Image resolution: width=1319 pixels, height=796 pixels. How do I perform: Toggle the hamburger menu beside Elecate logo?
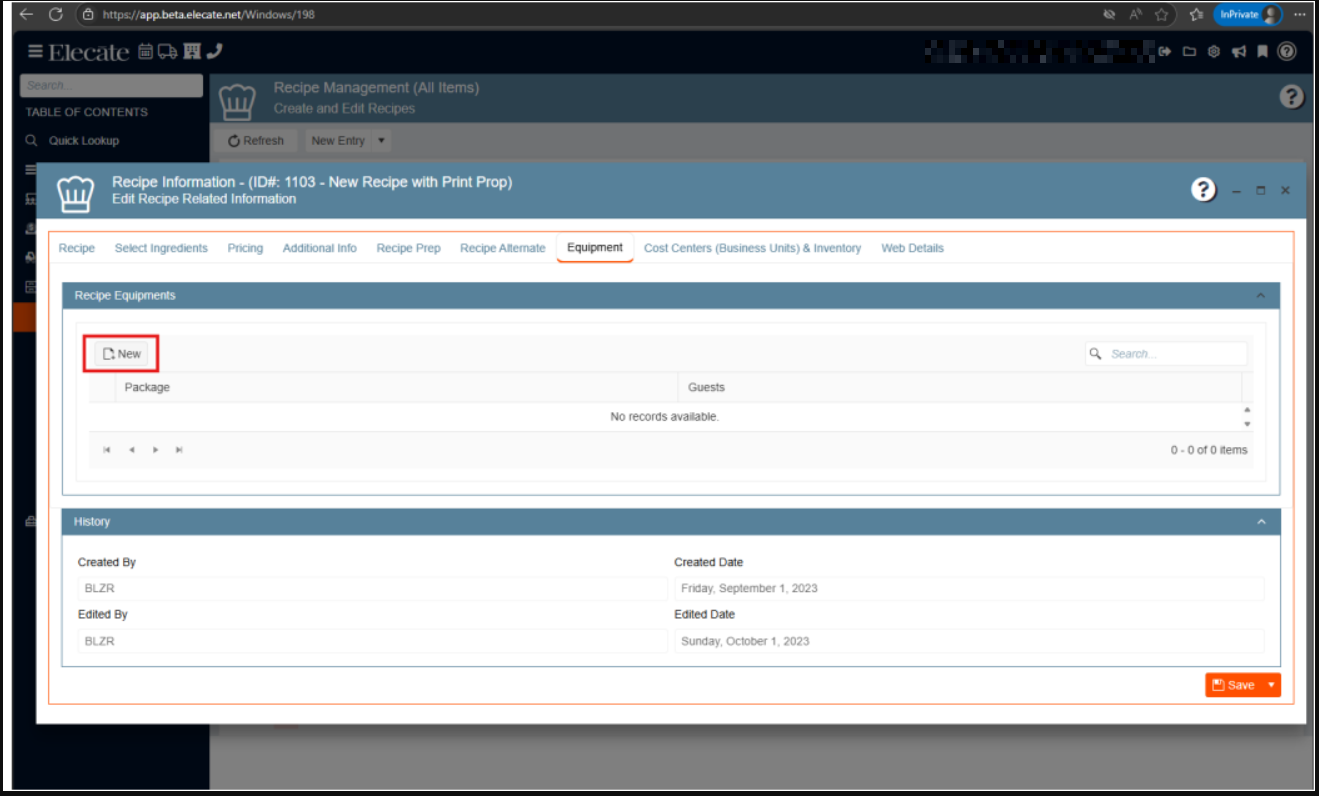[36, 52]
